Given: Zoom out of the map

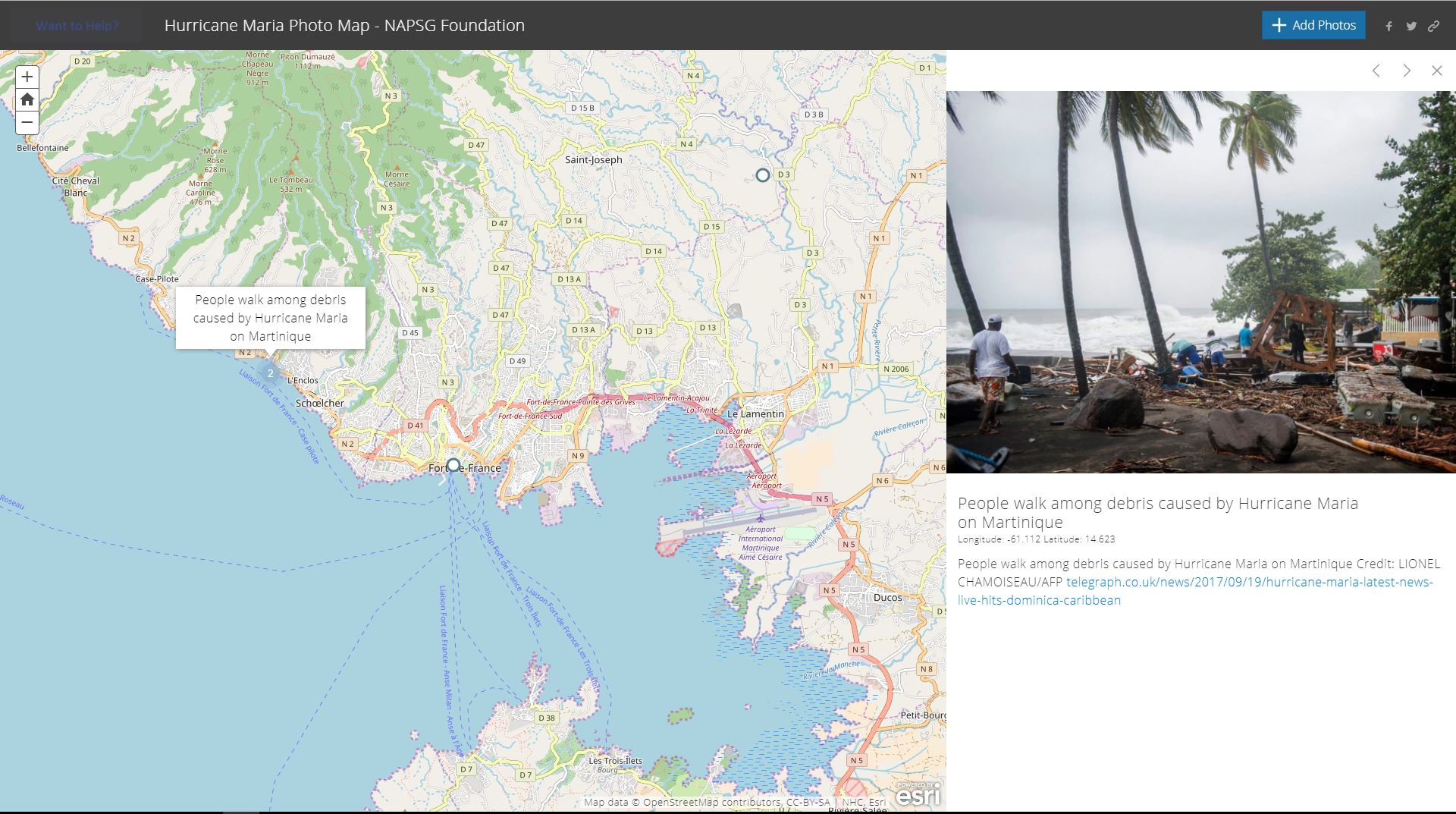Looking at the screenshot, I should [x=27, y=122].
